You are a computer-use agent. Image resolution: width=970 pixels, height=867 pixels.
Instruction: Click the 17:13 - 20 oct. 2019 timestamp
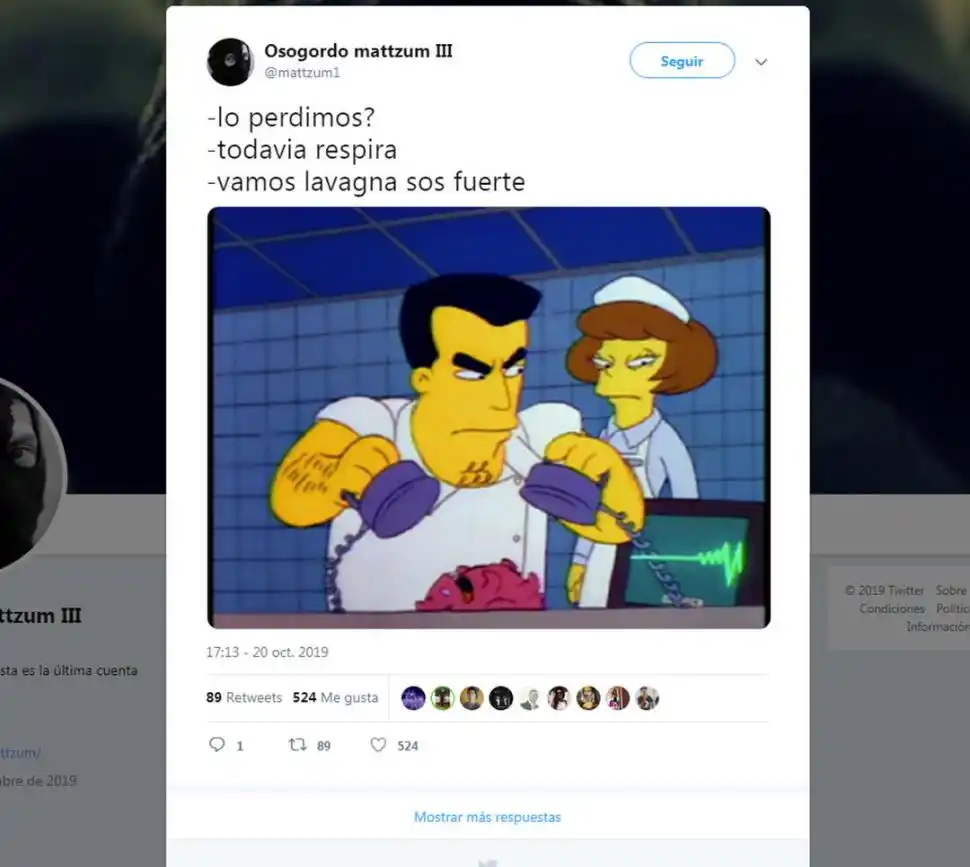pos(267,652)
